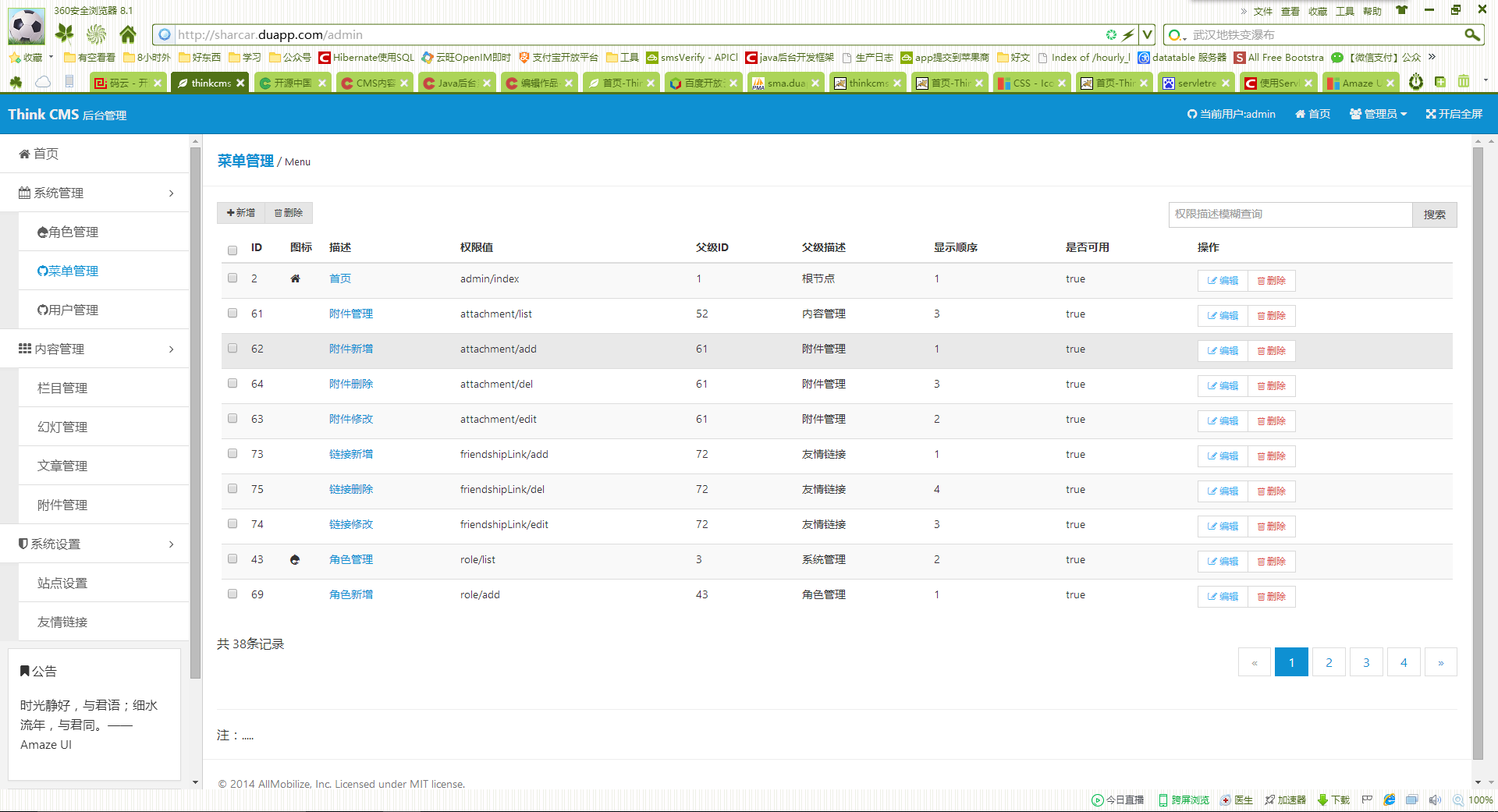Edit the attachment/add row
The width and height of the screenshot is (1498, 812).
click(x=1223, y=351)
